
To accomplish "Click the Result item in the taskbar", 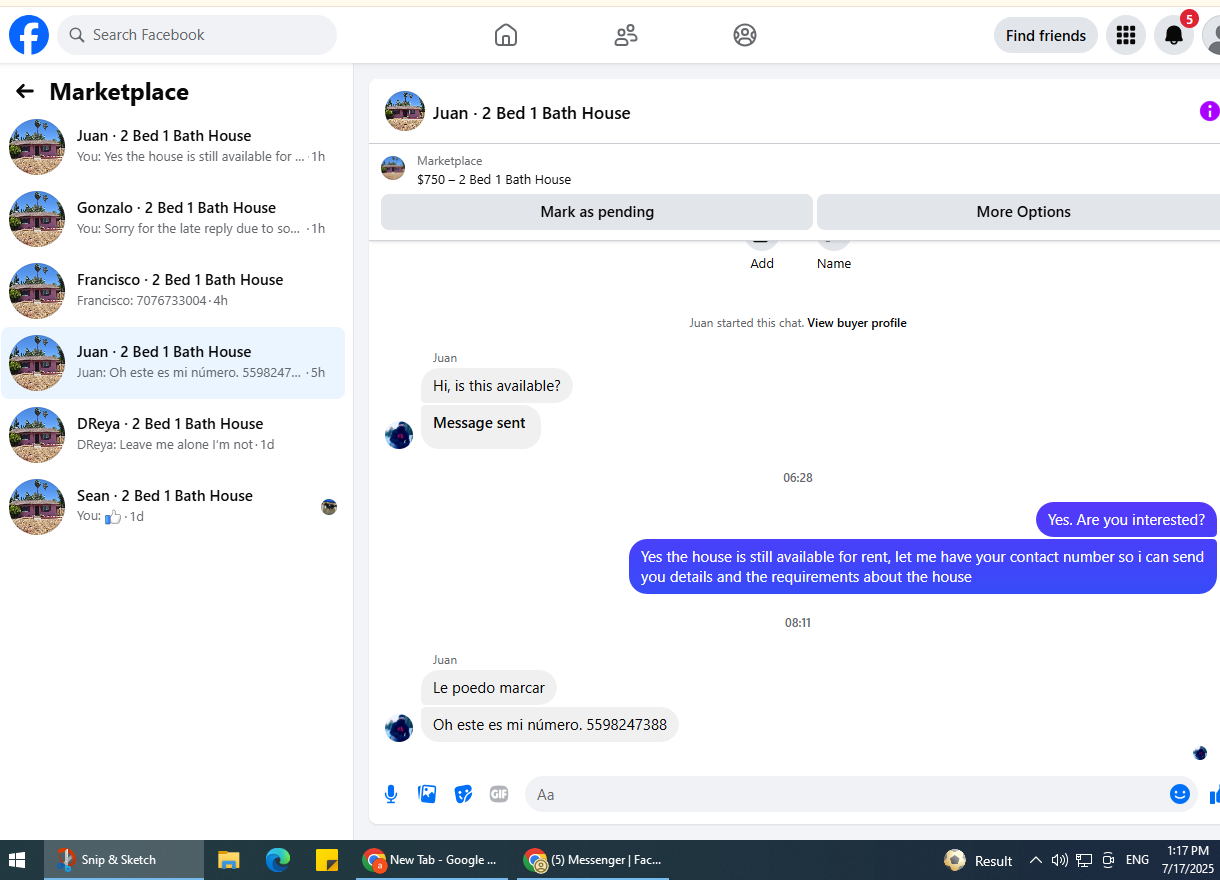I will pos(980,860).
